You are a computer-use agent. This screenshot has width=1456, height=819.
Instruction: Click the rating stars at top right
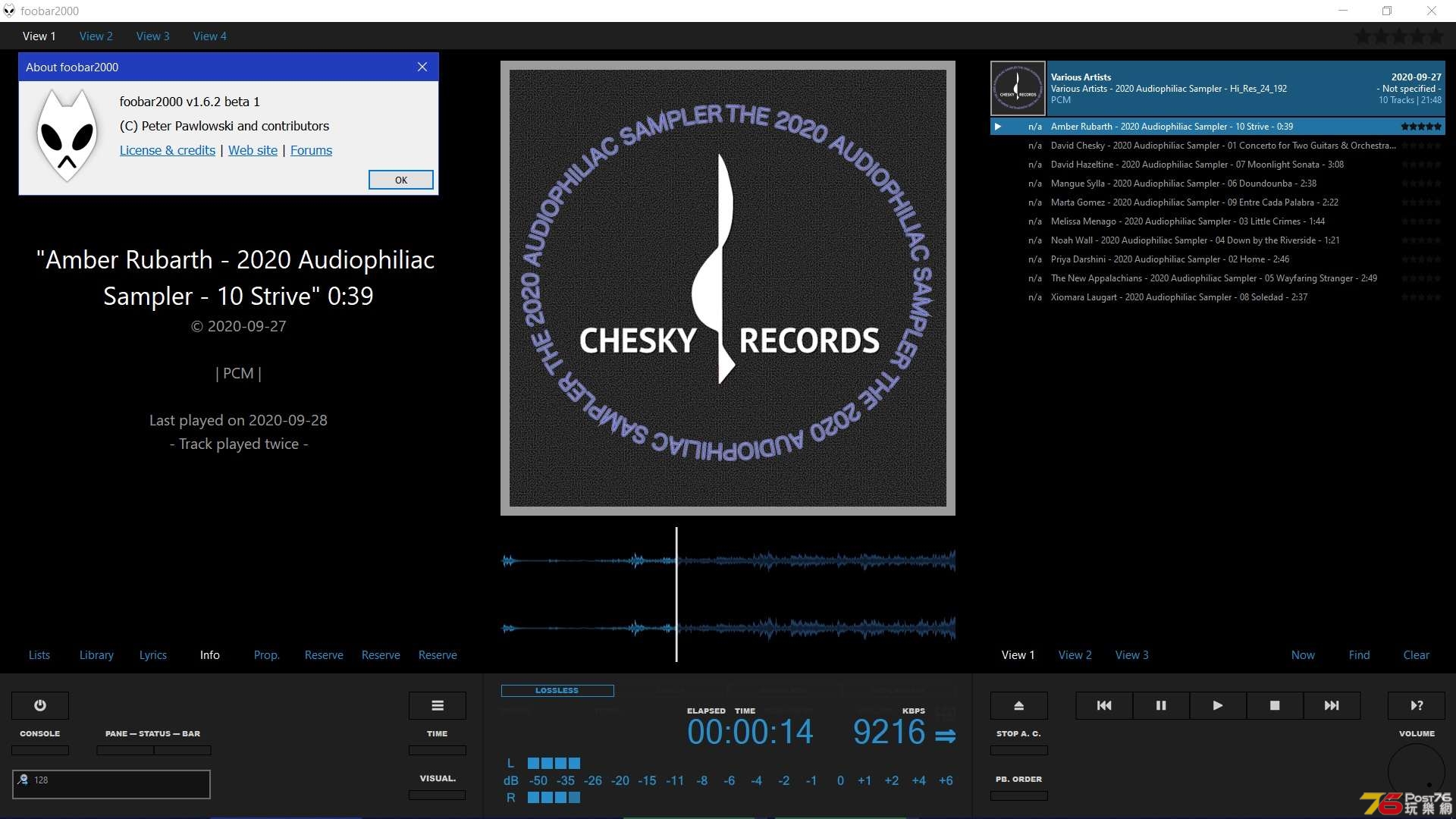pyautogui.click(x=1399, y=36)
